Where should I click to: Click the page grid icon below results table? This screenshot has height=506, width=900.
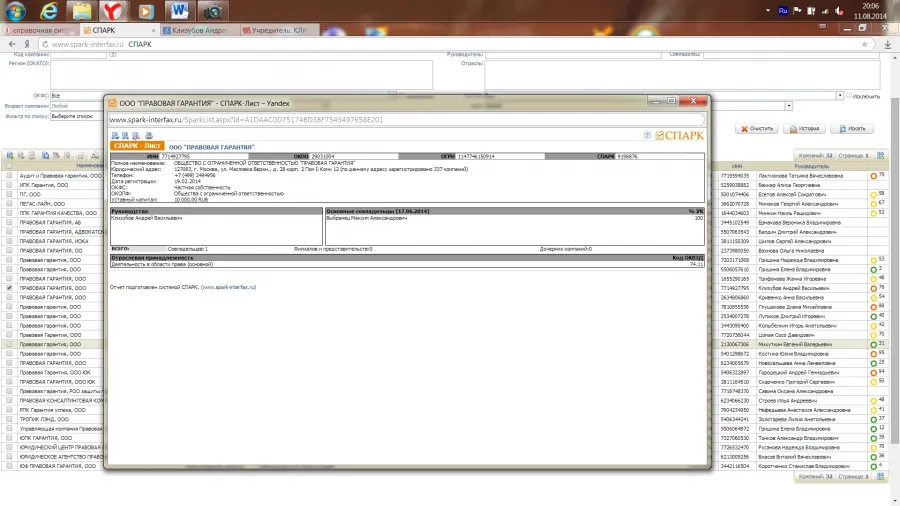coord(880,476)
